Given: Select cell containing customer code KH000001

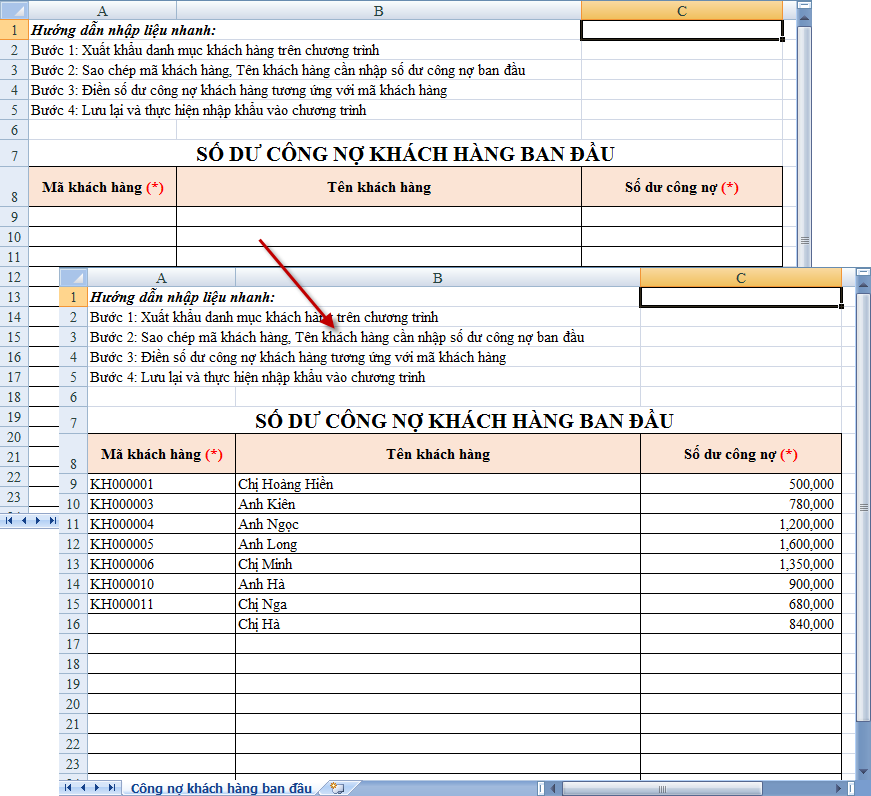Looking at the screenshot, I should point(161,484).
